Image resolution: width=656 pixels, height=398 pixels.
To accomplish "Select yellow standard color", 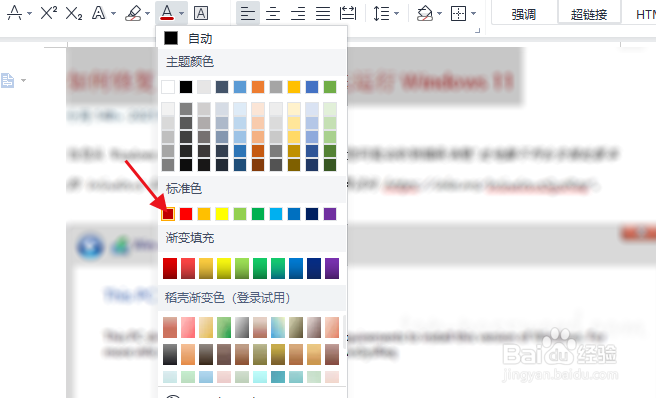I will coord(222,214).
